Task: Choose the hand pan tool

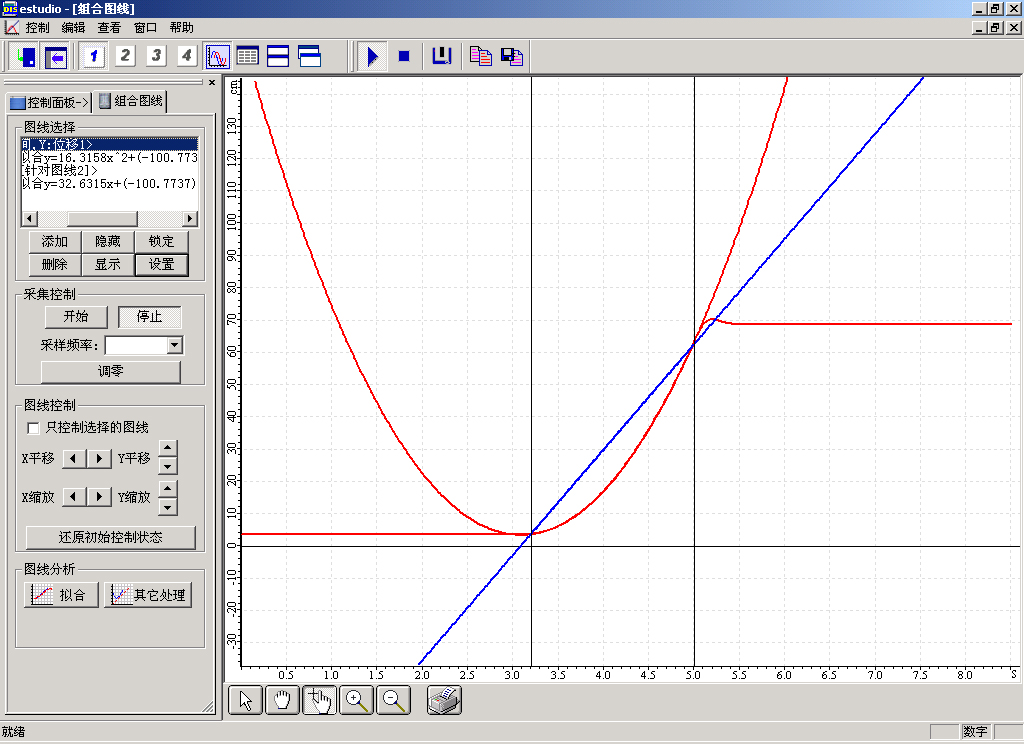Action: tap(283, 701)
